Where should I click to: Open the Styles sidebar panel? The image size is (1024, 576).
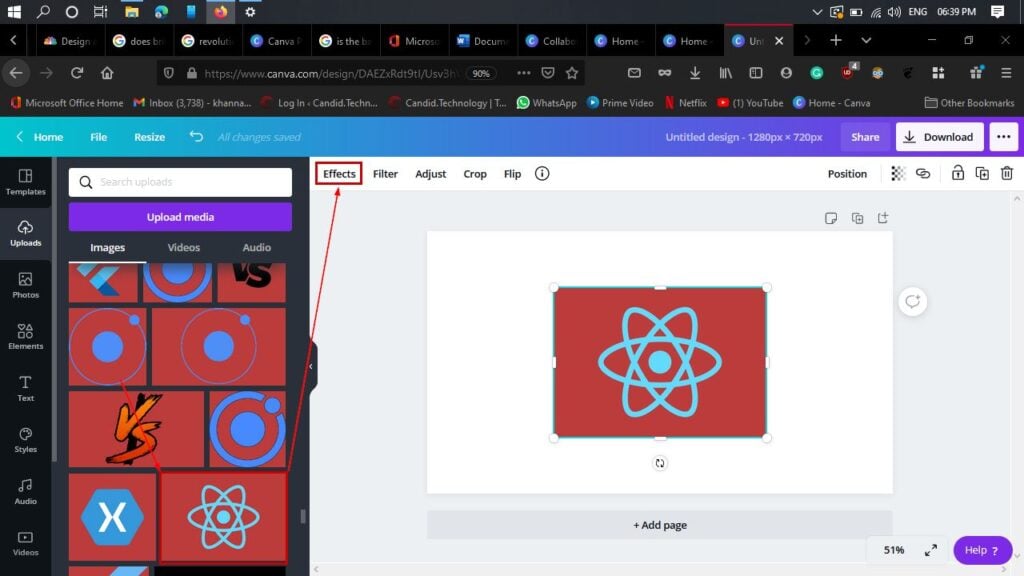click(x=25, y=440)
